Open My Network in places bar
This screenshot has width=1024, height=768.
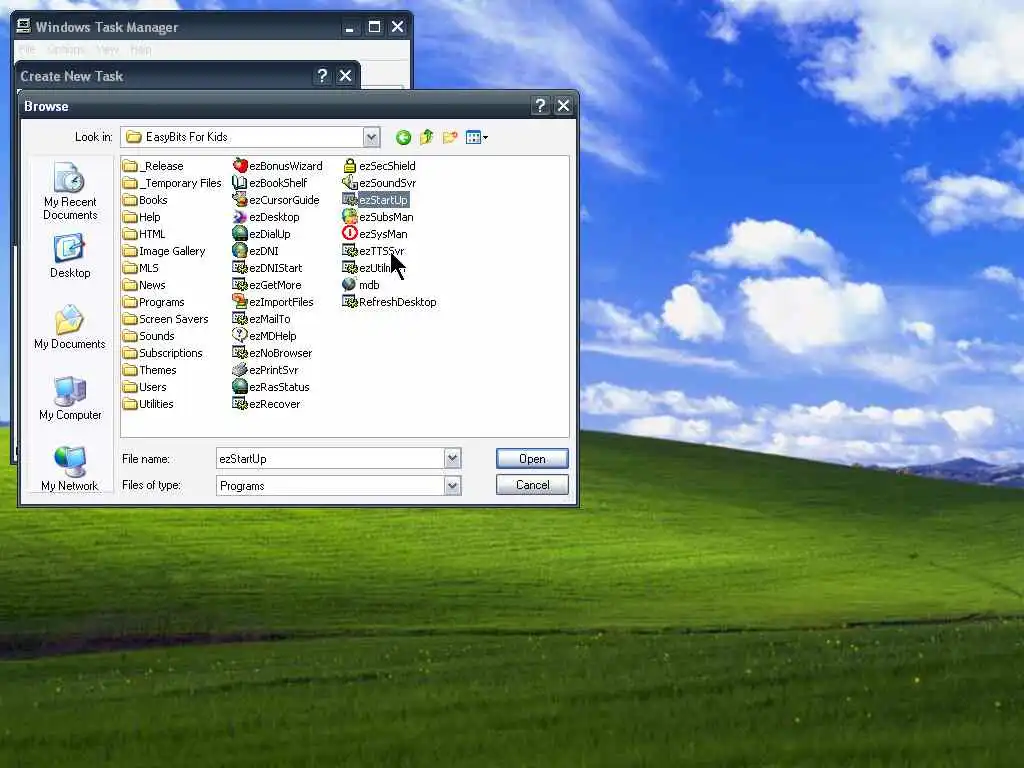(x=70, y=468)
